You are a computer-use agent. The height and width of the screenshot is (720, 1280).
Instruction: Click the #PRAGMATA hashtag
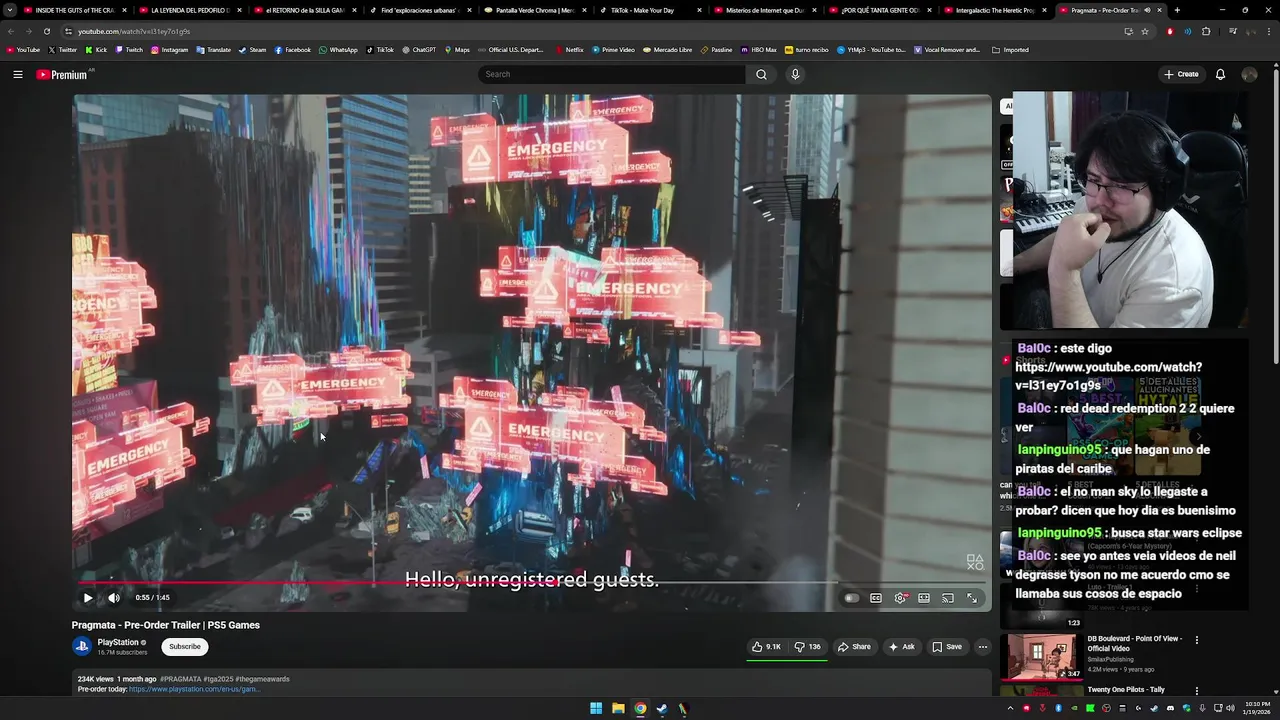click(181, 679)
